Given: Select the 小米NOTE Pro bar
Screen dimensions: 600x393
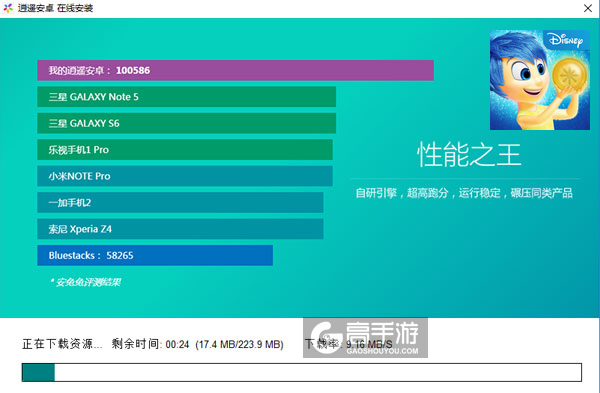Looking at the screenshot, I should click(x=185, y=176).
